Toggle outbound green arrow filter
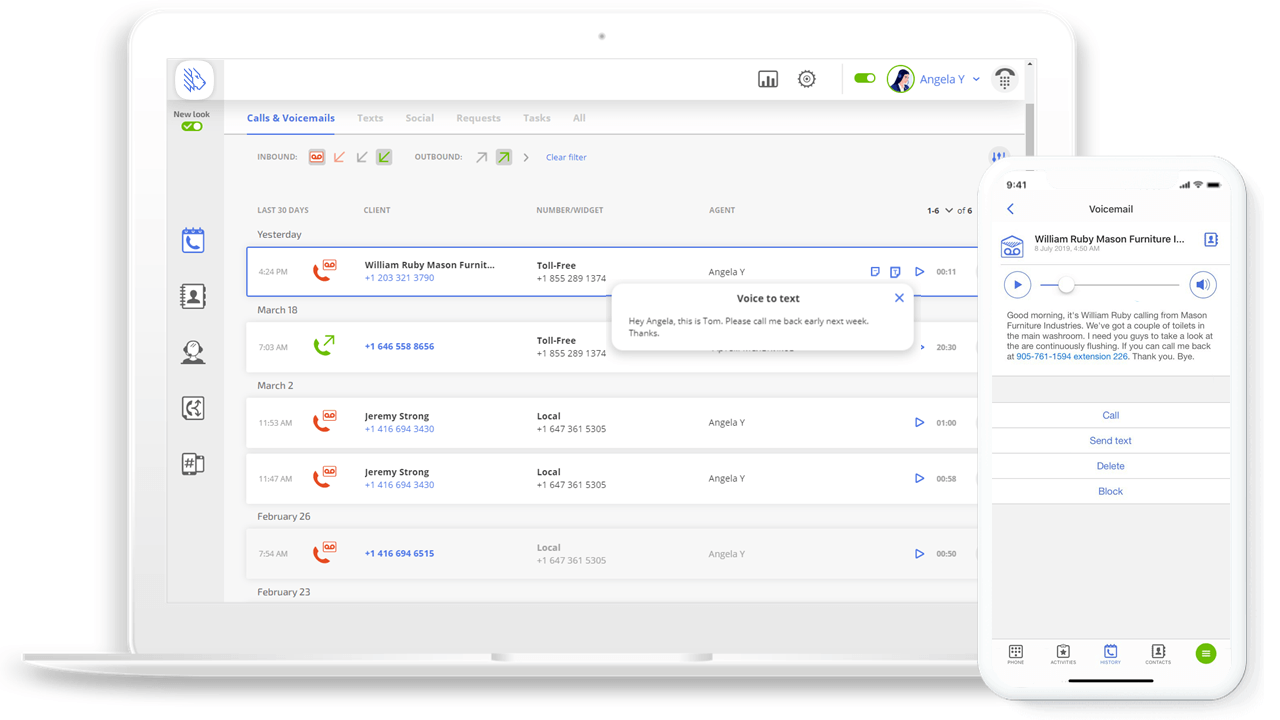This screenshot has height=720, width=1280. (x=504, y=157)
